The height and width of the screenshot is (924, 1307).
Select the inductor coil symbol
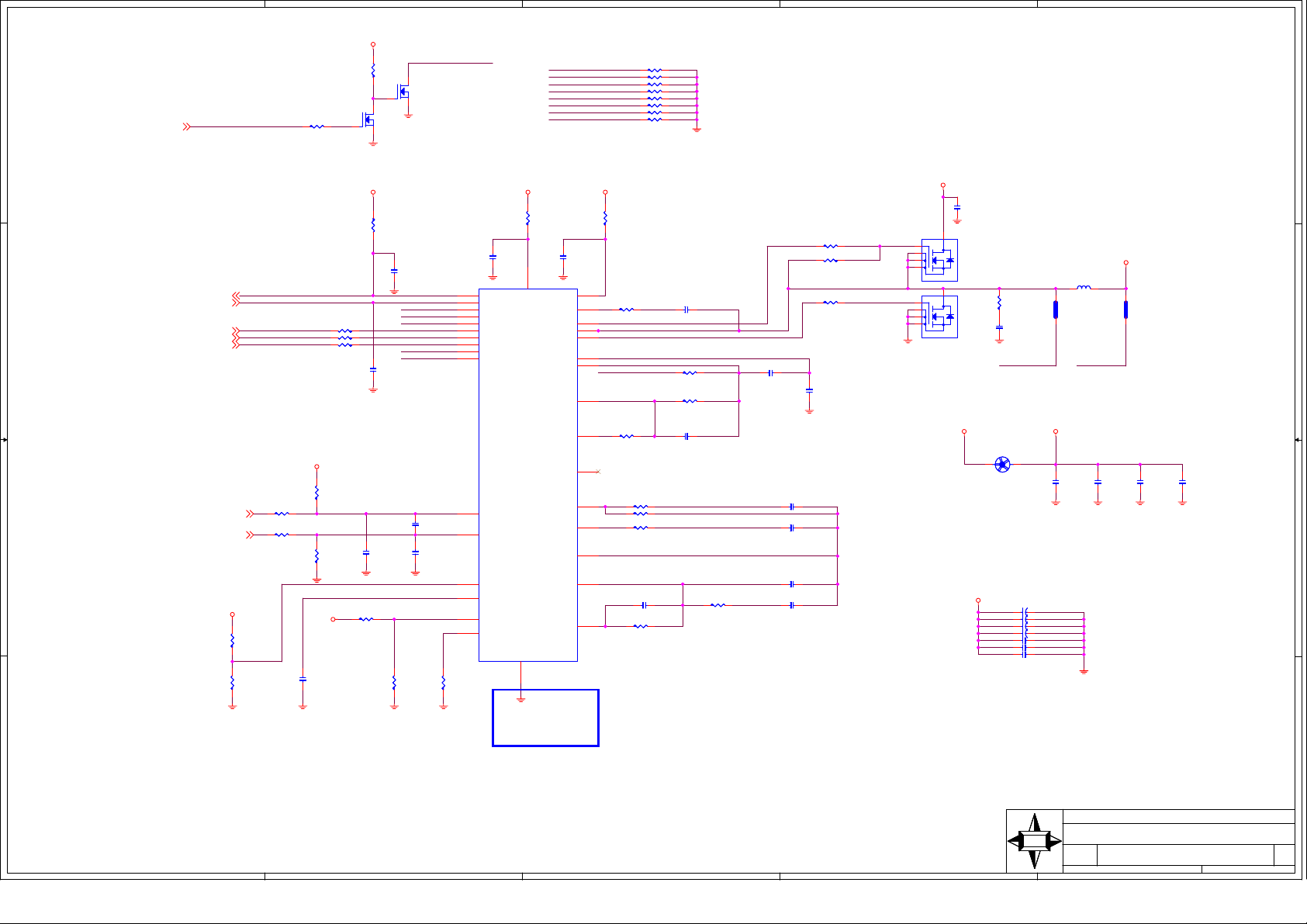click(1084, 288)
